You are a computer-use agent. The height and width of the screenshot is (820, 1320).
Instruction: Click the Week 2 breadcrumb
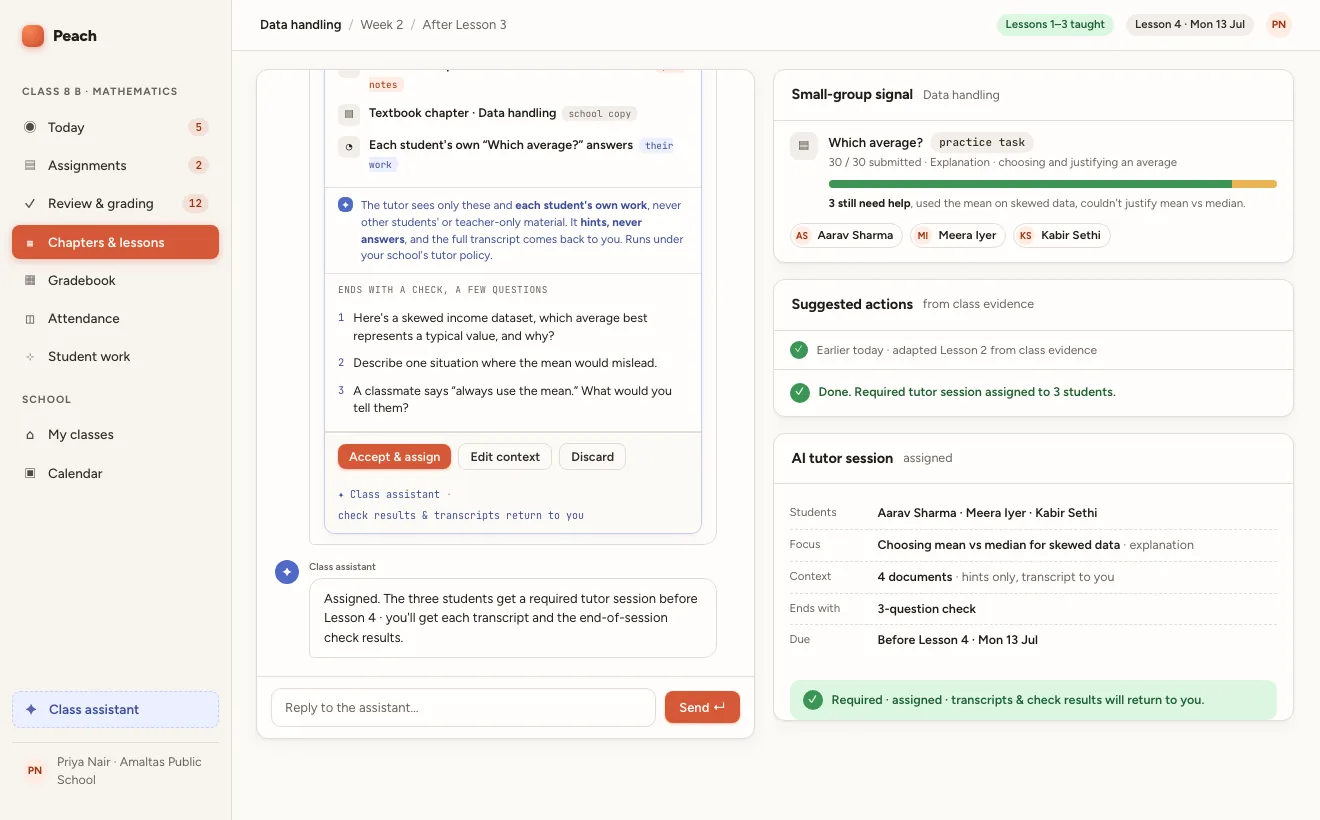pos(382,25)
